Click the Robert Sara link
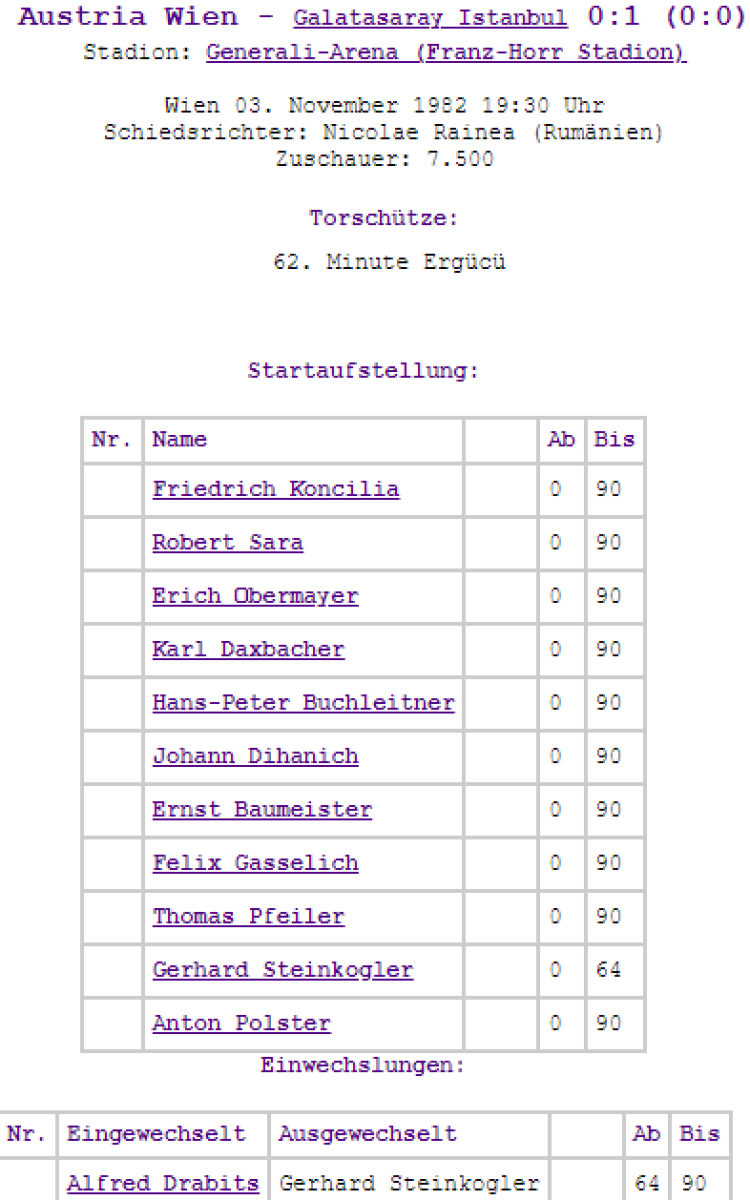The width and height of the screenshot is (750, 1200). pyautogui.click(x=228, y=543)
